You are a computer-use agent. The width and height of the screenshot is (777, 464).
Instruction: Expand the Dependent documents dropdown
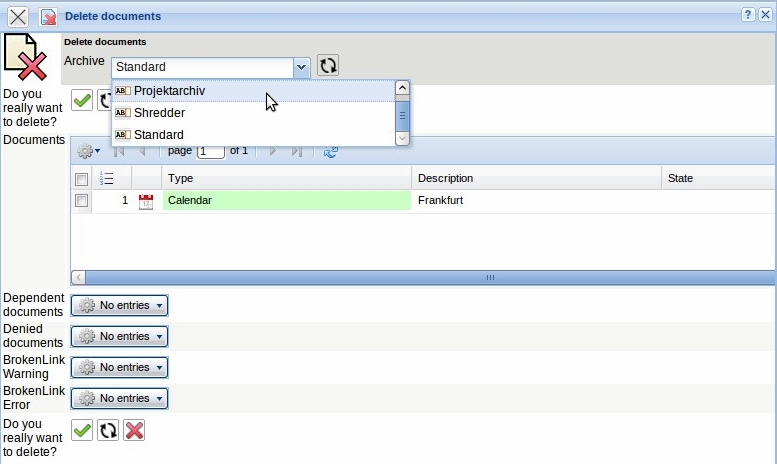coord(119,306)
